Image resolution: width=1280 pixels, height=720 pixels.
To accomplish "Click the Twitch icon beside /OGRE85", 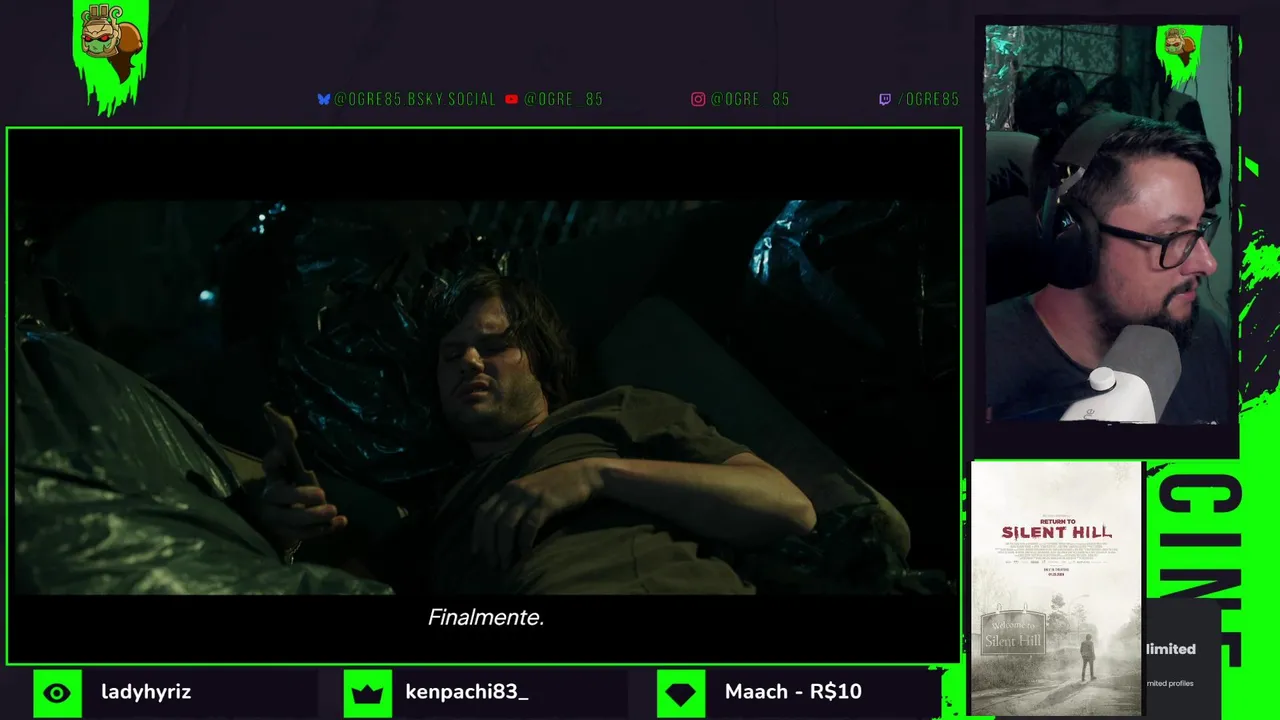I will click(884, 99).
